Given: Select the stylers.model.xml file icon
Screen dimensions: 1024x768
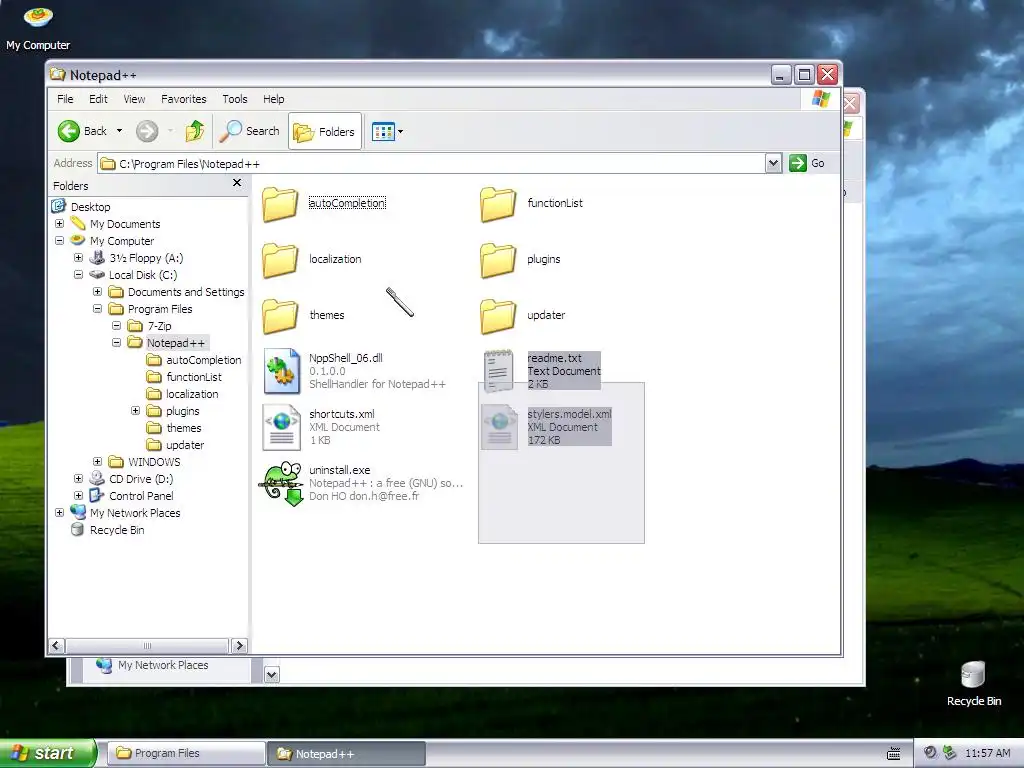Looking at the screenshot, I should point(500,427).
